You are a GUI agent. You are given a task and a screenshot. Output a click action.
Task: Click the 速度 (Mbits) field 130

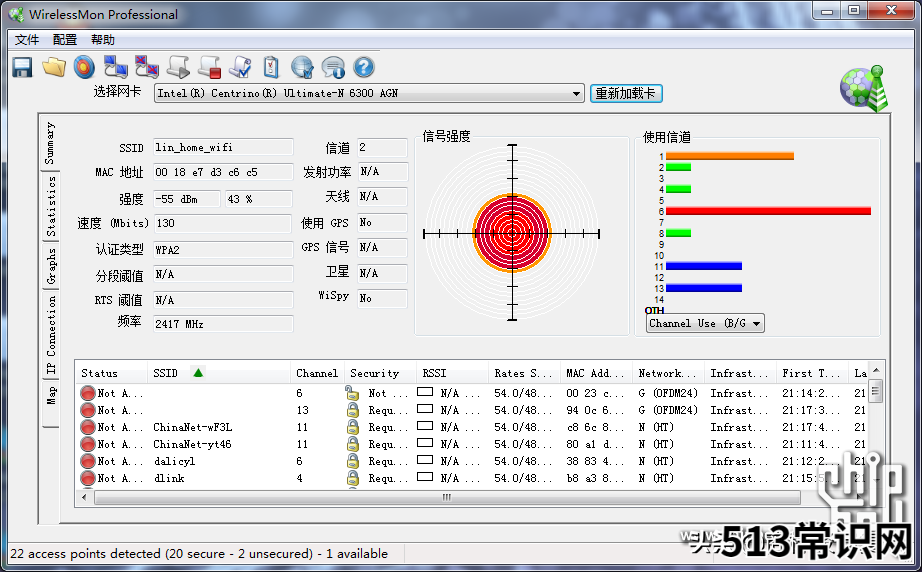click(223, 223)
